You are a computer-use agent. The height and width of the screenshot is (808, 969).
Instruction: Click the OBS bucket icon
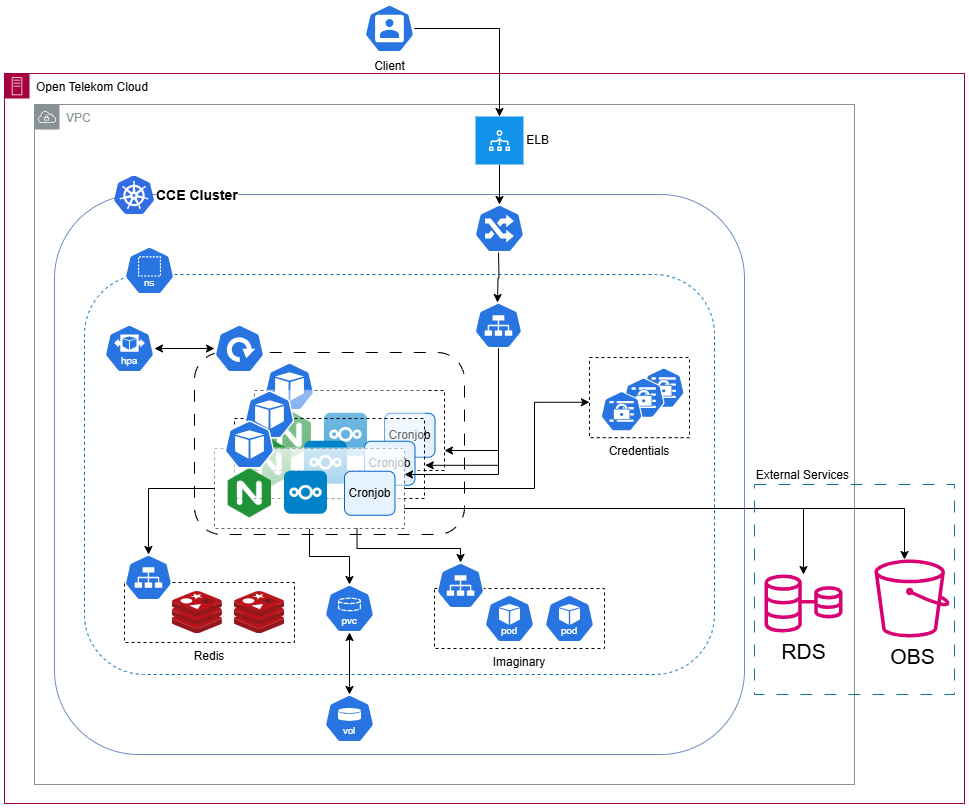tap(909, 599)
